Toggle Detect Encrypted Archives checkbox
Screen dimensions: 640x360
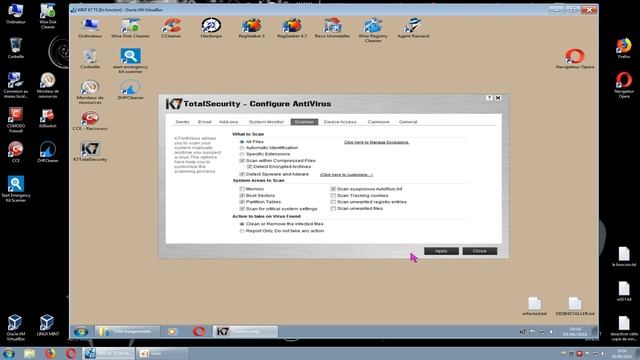tap(249, 167)
